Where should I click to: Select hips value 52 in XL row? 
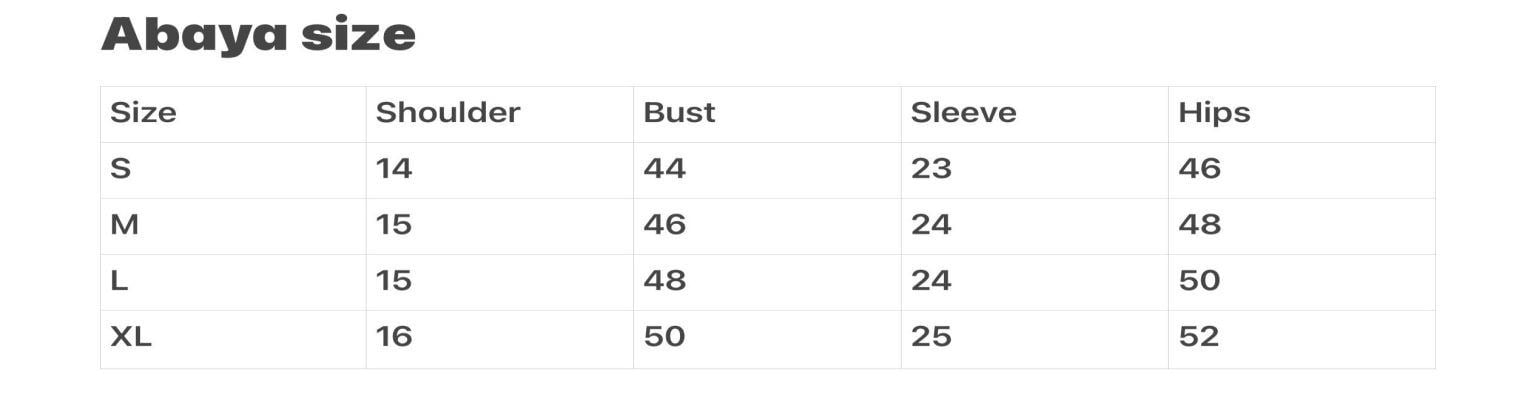point(1199,338)
